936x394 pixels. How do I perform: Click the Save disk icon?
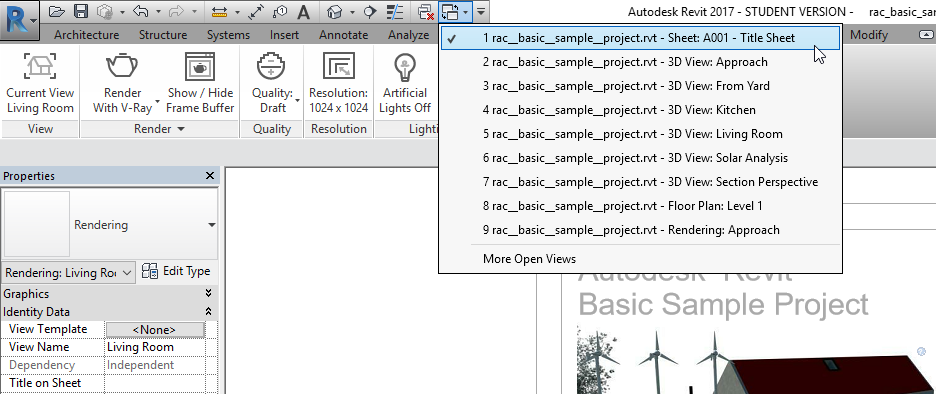click(81, 11)
